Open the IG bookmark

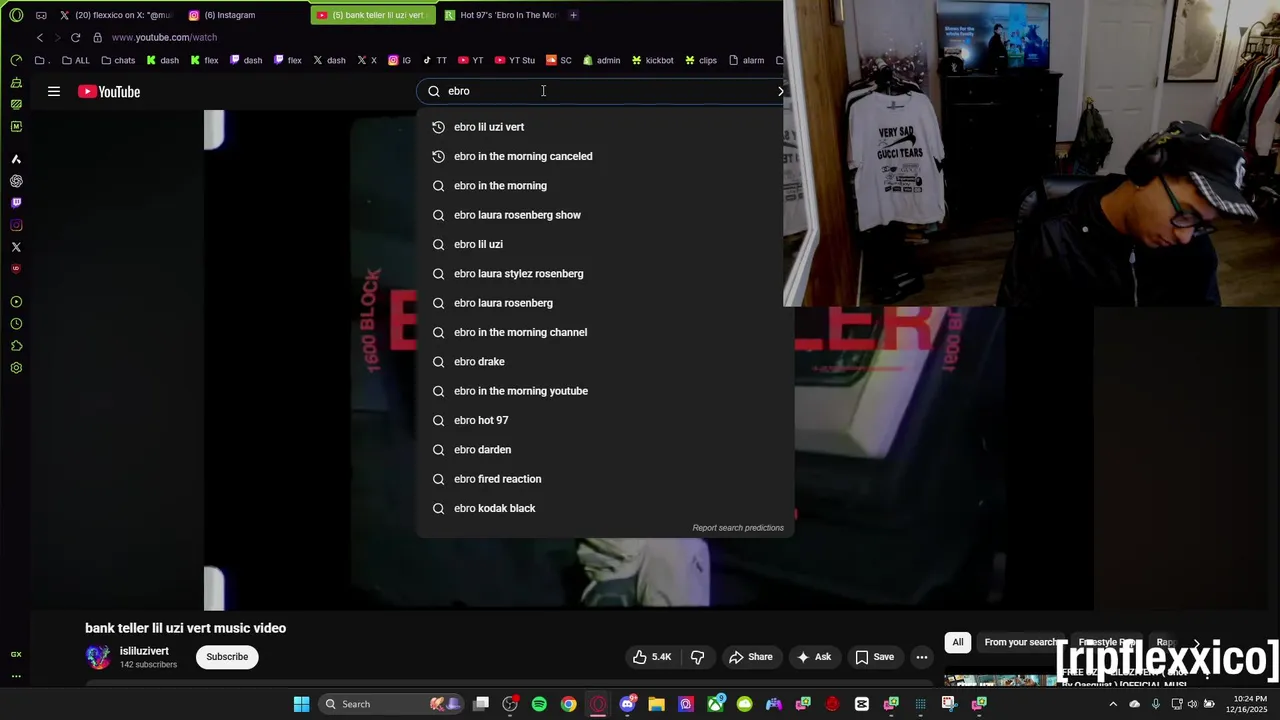point(399,60)
